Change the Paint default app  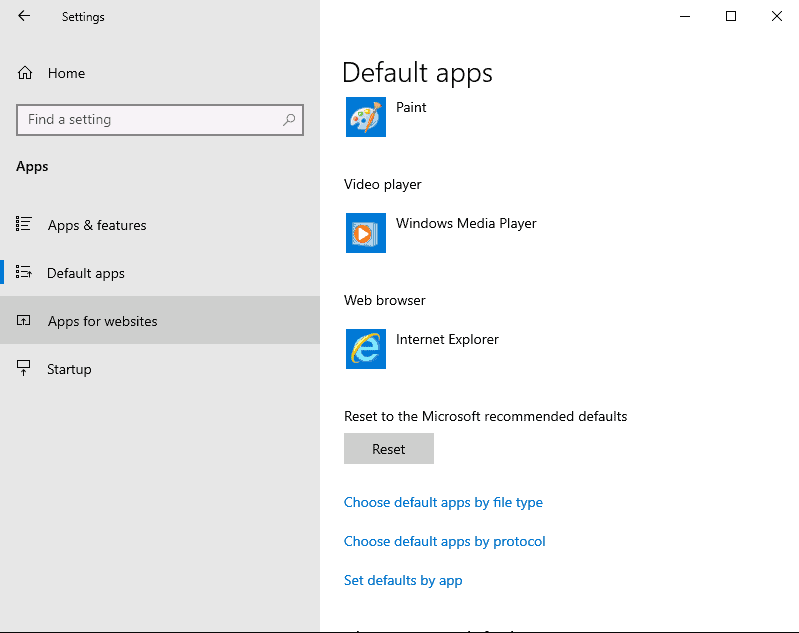pos(387,117)
